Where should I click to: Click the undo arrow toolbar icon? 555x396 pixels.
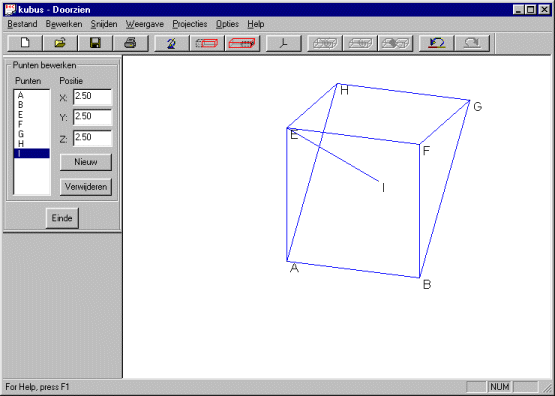(437, 43)
